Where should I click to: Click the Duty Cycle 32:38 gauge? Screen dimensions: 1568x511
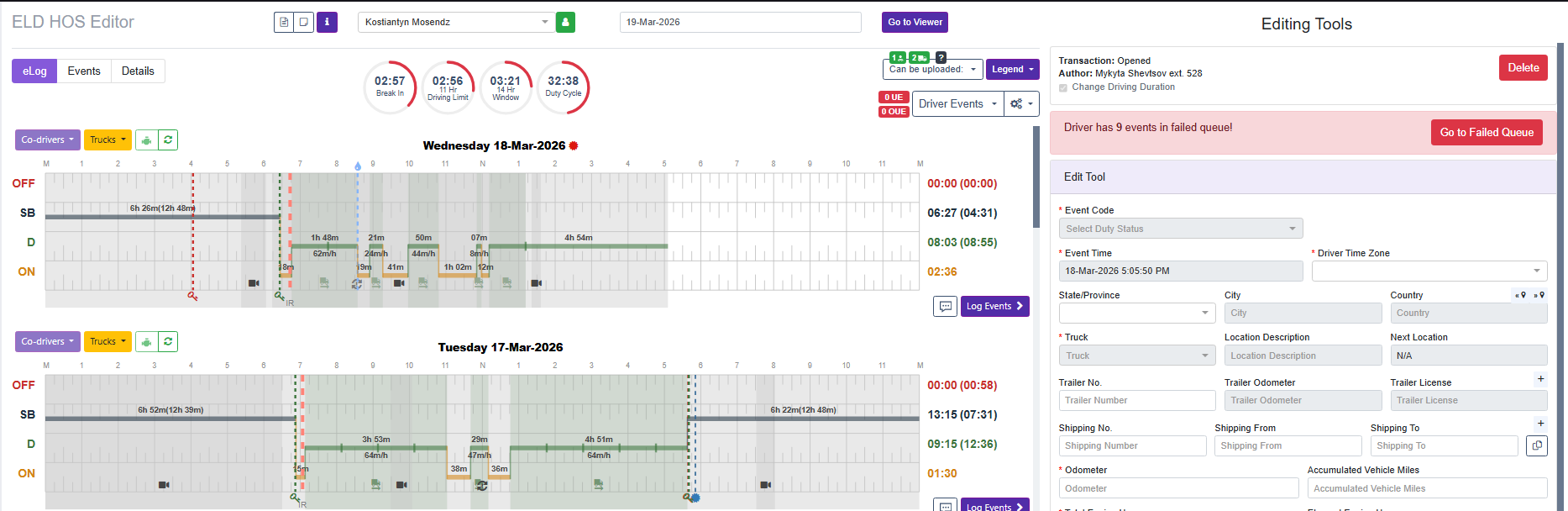[x=563, y=87]
